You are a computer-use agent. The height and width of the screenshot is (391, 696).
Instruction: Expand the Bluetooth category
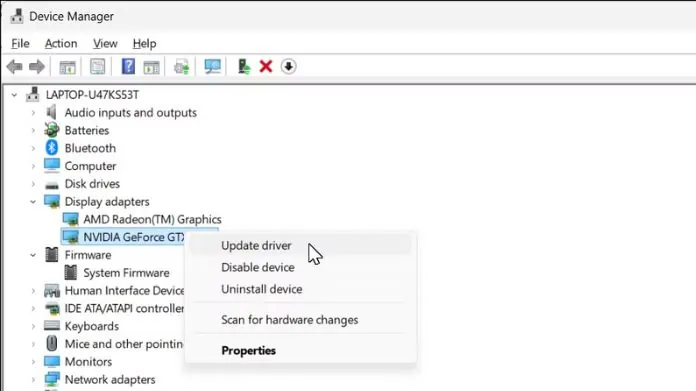[x=33, y=148]
